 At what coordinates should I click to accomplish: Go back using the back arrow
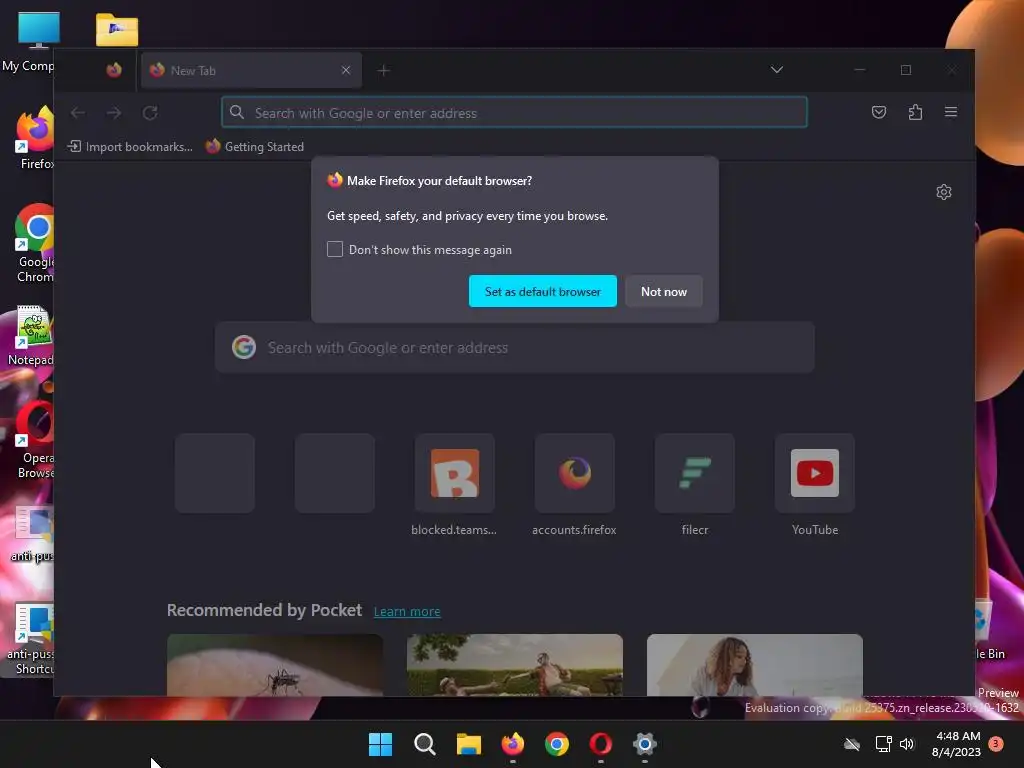[x=78, y=113]
